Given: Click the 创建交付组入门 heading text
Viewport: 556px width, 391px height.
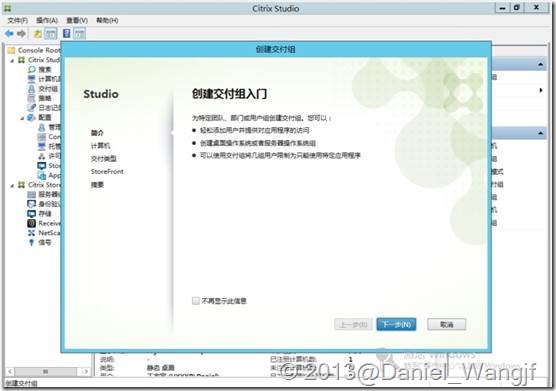Looking at the screenshot, I should pos(229,94).
